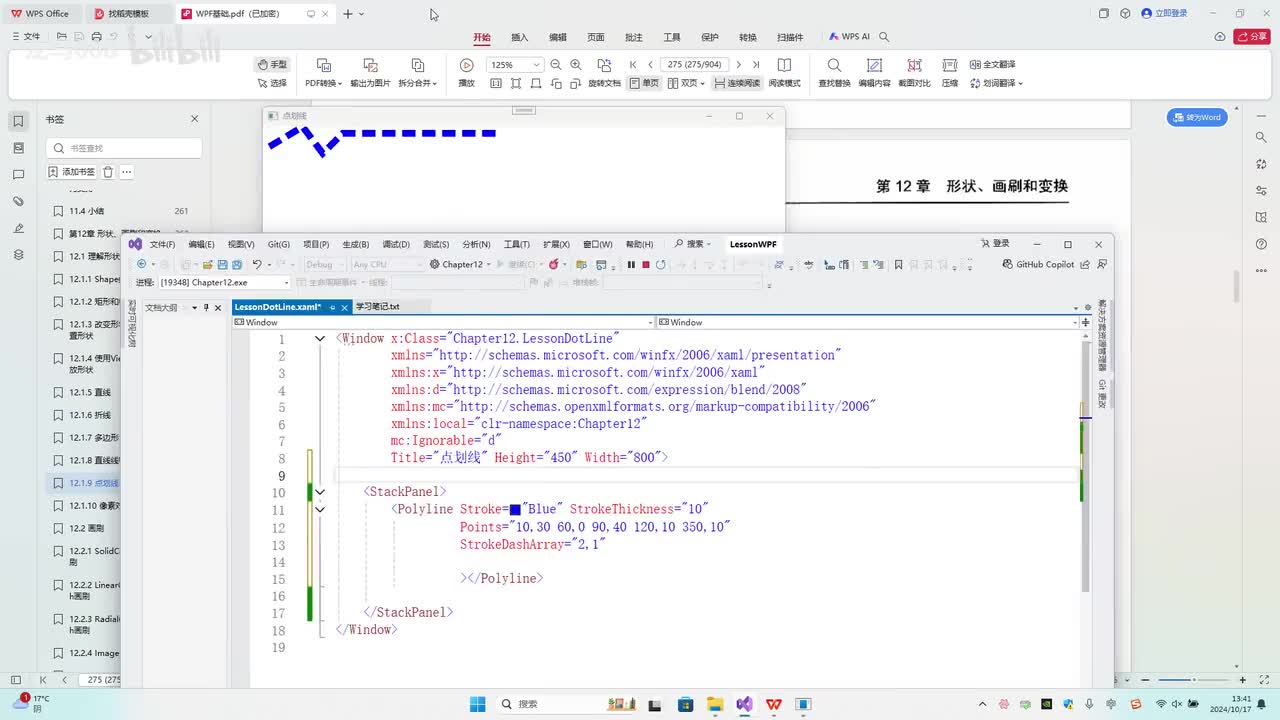This screenshot has width=1280, height=720.
Task: Toggle Continuous Reading (连续阅读) mode
Action: tap(736, 83)
